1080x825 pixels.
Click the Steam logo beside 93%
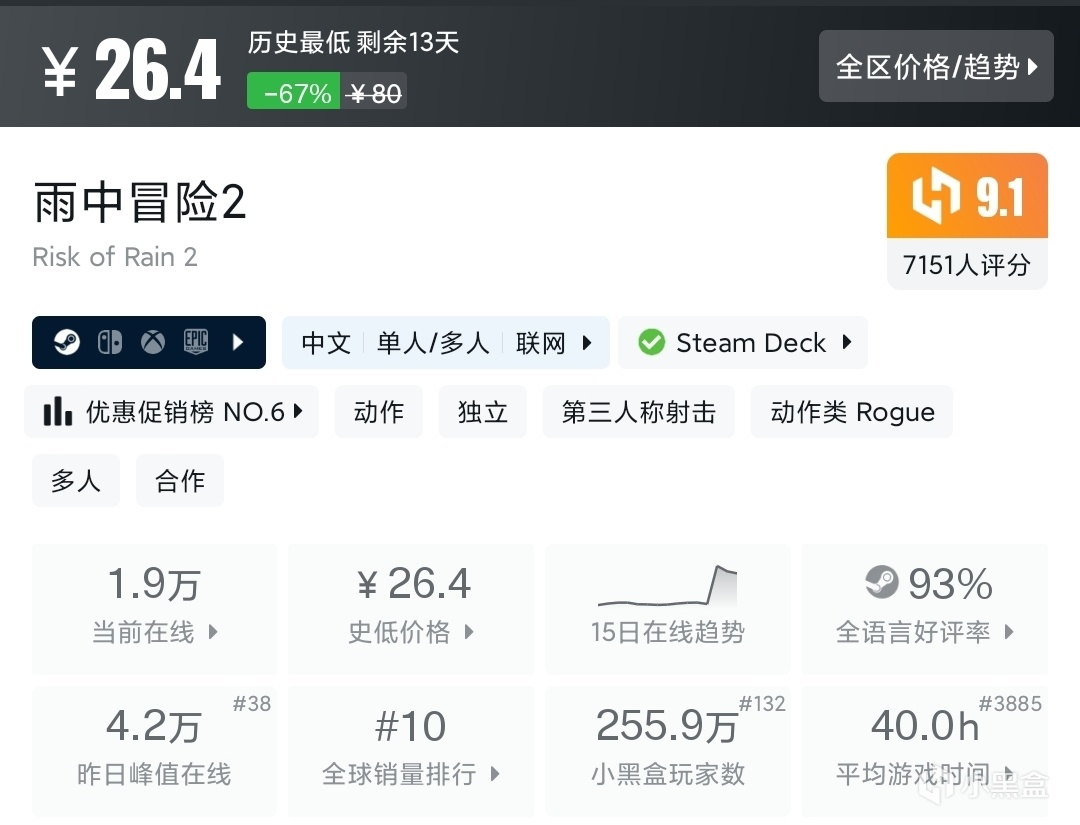pyautogui.click(x=881, y=582)
